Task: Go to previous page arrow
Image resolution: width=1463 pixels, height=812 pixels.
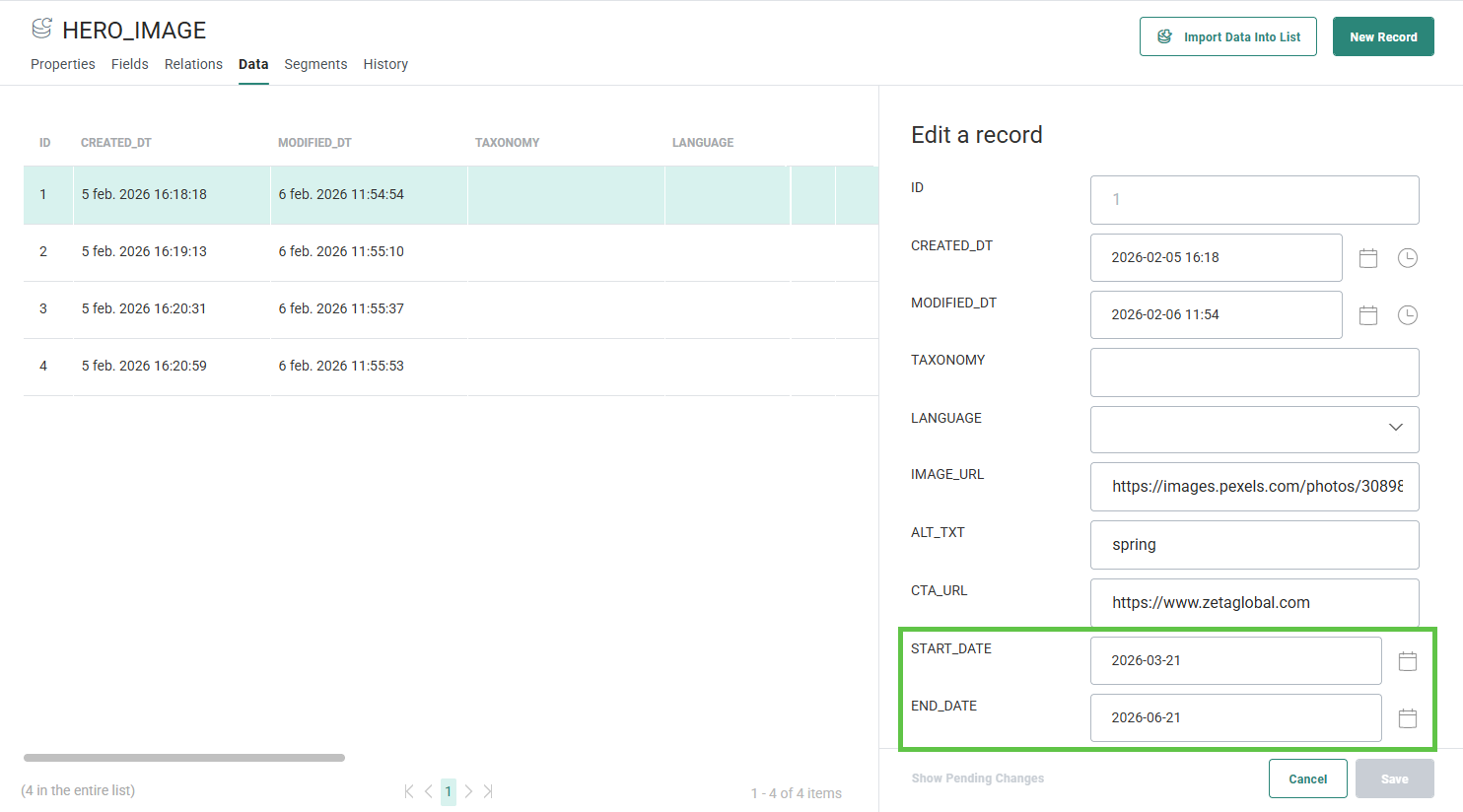Action: pyautogui.click(x=428, y=791)
